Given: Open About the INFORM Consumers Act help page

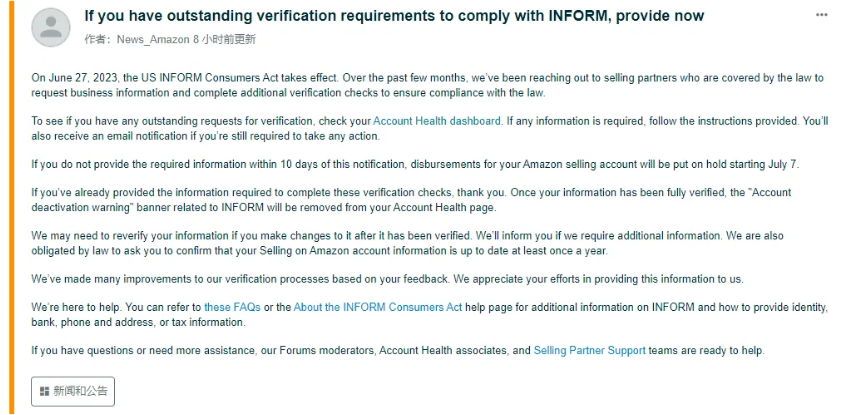Looking at the screenshot, I should pos(378,307).
